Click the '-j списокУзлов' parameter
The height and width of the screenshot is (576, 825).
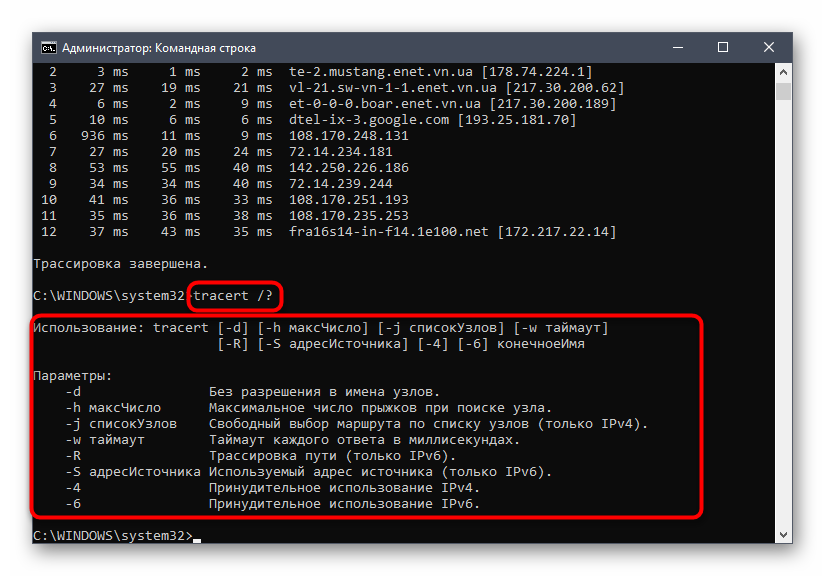point(121,424)
